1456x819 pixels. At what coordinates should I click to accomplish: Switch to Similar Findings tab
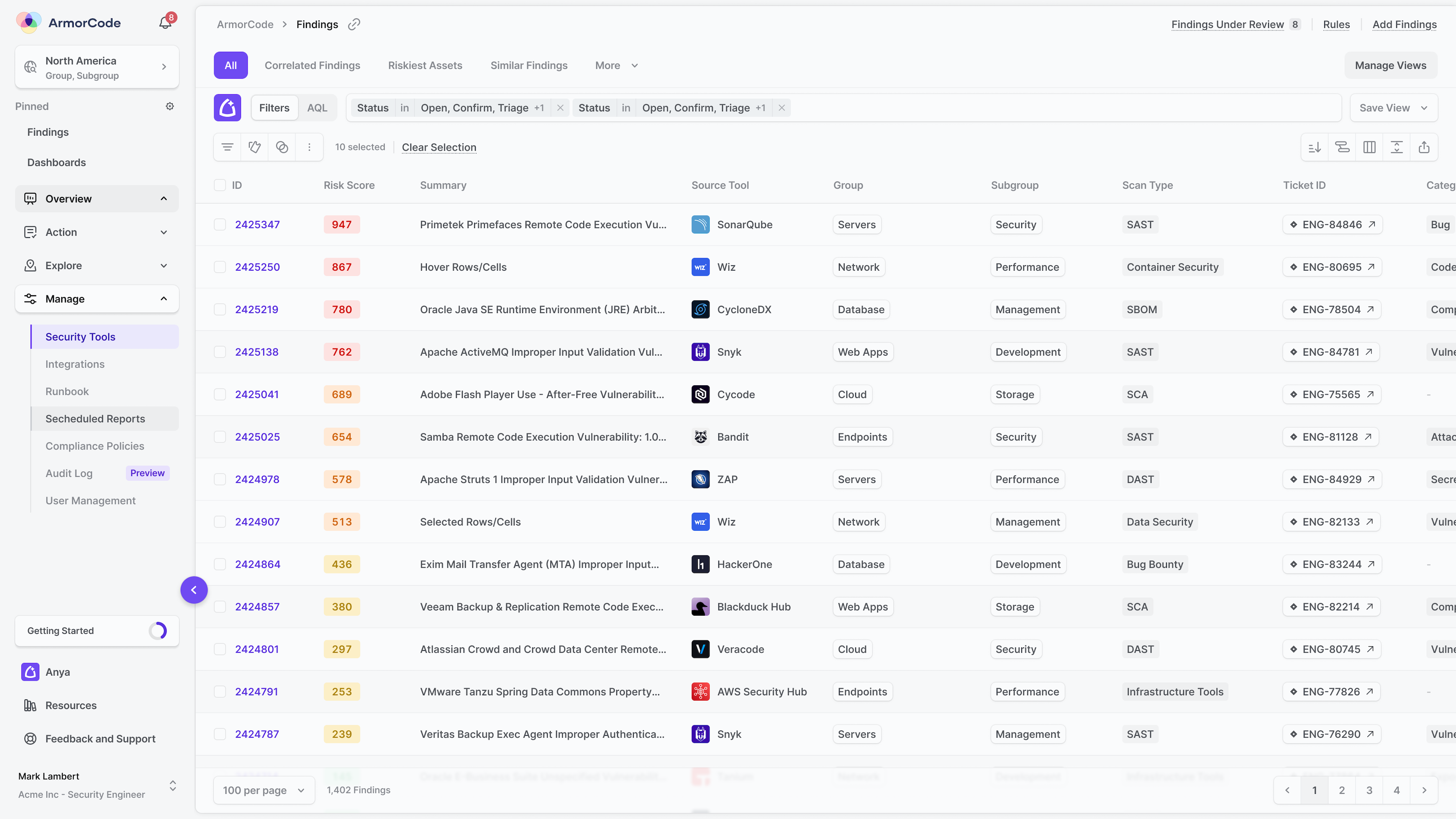point(528,65)
